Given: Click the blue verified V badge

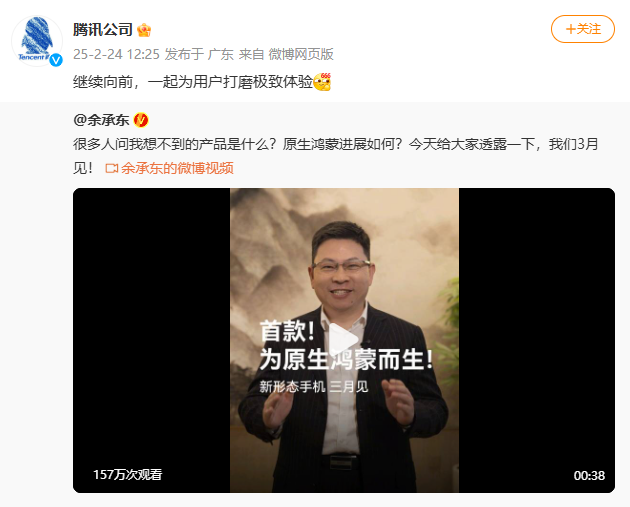Looking at the screenshot, I should click(56, 60).
